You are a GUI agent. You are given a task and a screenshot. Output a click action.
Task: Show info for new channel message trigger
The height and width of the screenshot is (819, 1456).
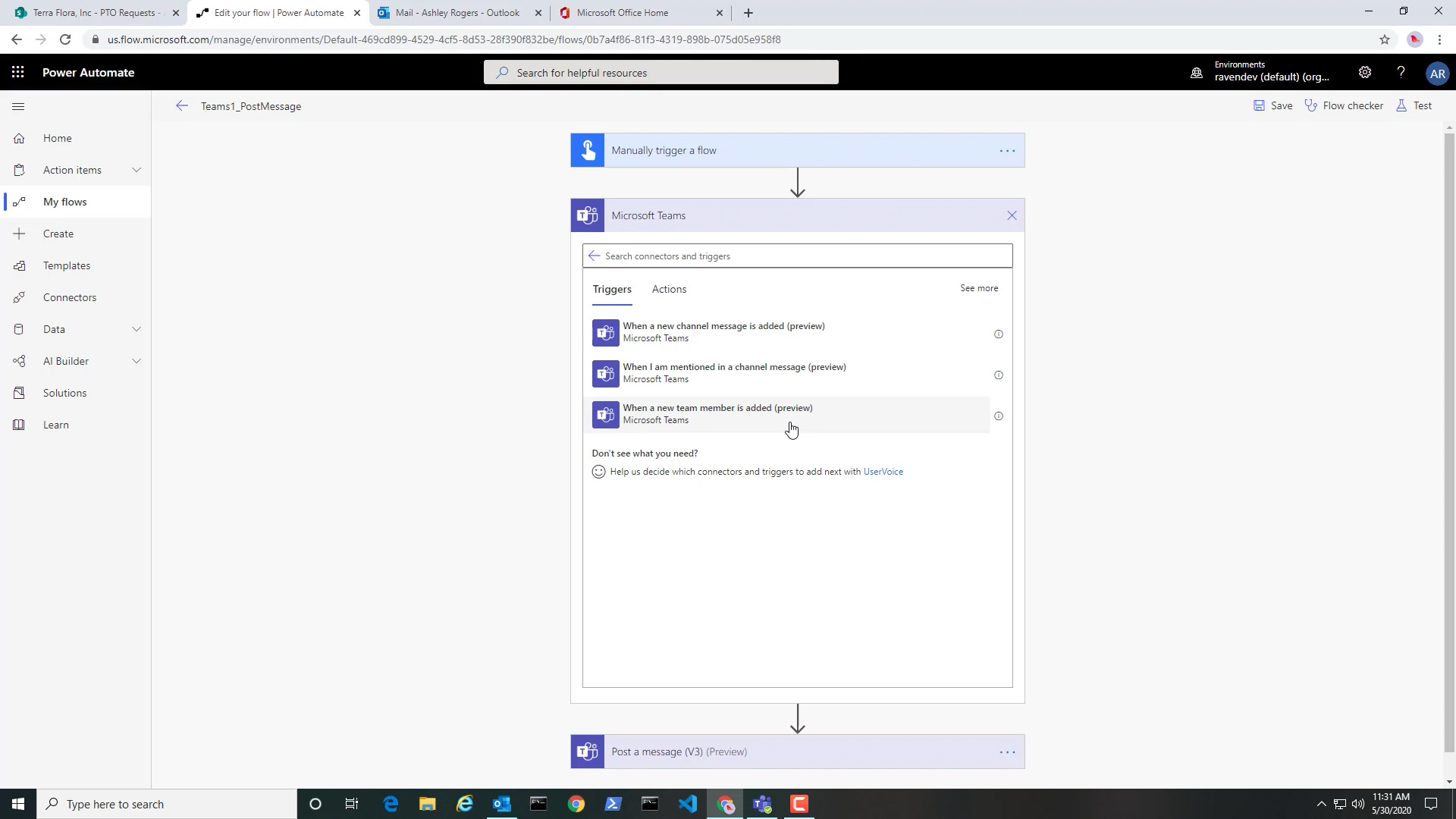pyautogui.click(x=999, y=334)
